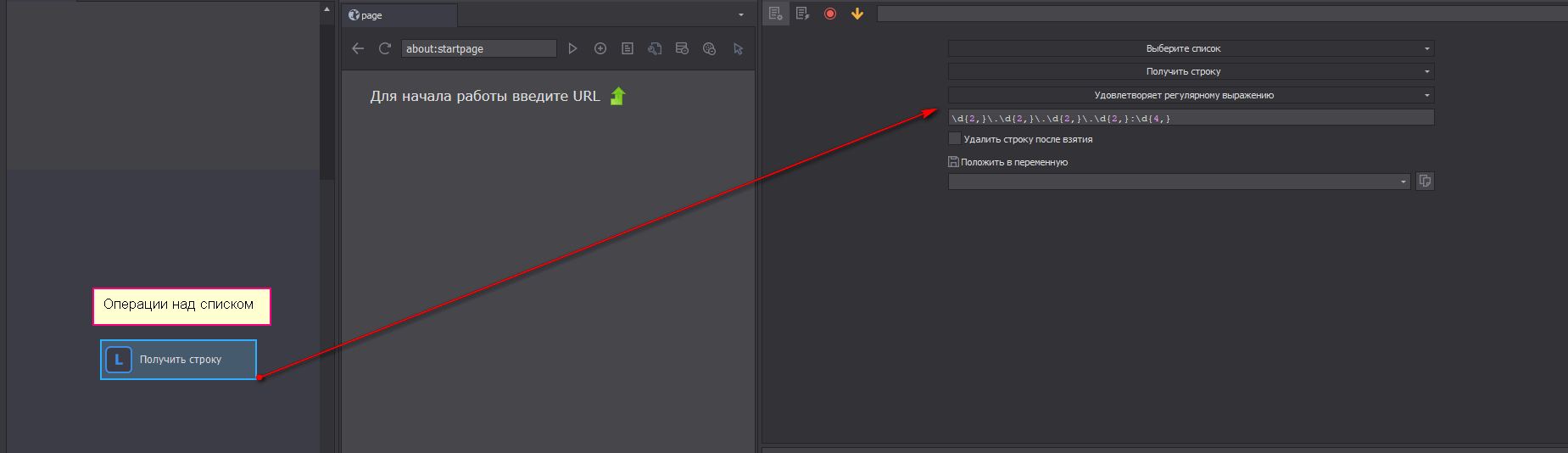Click the regular expression input field
The height and width of the screenshot is (453, 1568).
1191,117
